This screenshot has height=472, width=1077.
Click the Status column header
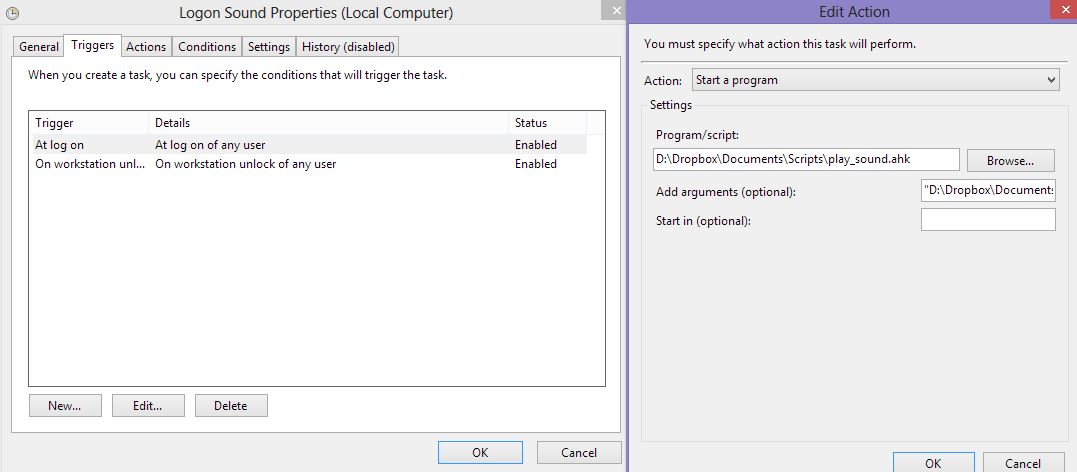pos(547,123)
